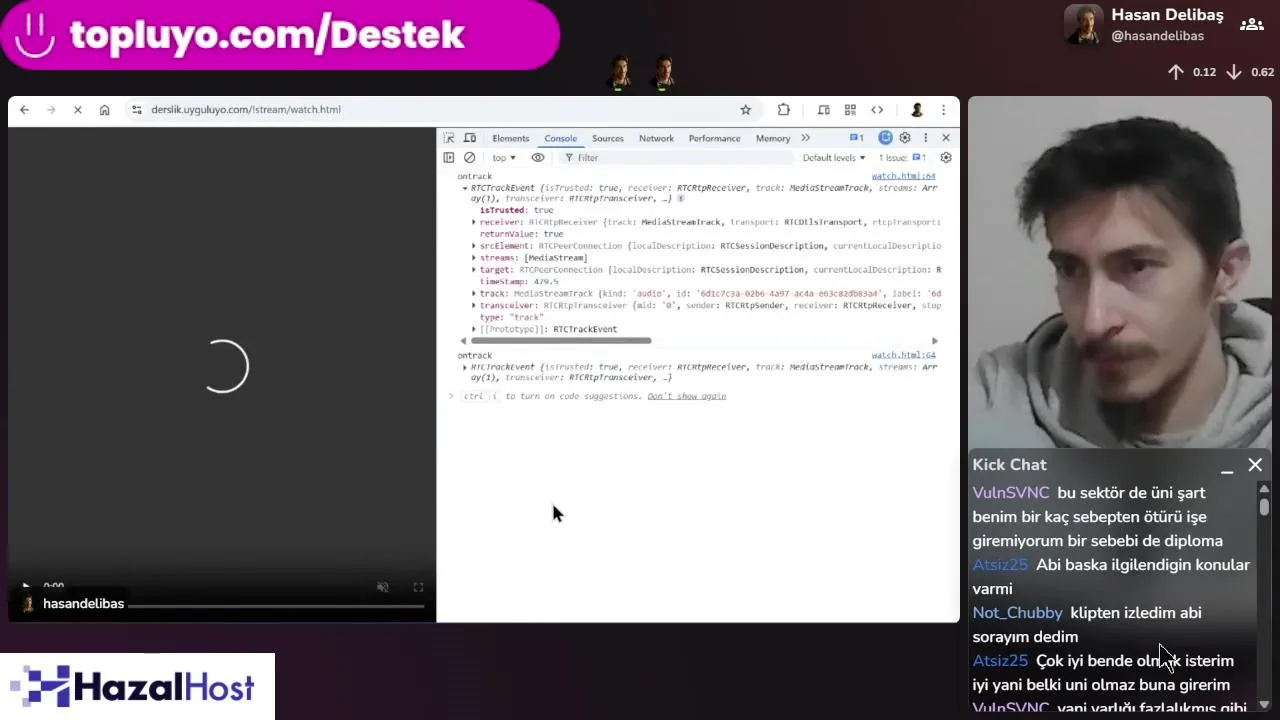
Task: Open the media/tab devices toolbar icon
Action: point(823,110)
